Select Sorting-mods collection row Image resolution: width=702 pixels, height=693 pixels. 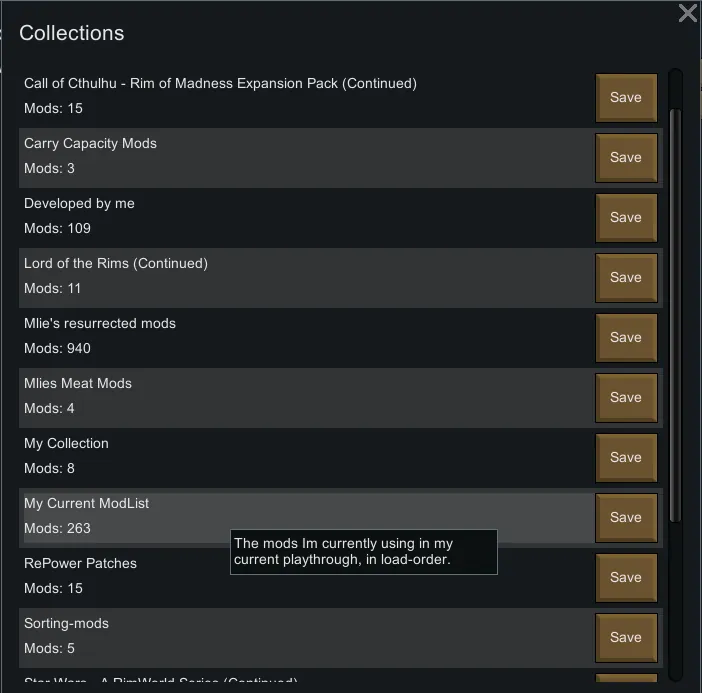tap(300, 637)
